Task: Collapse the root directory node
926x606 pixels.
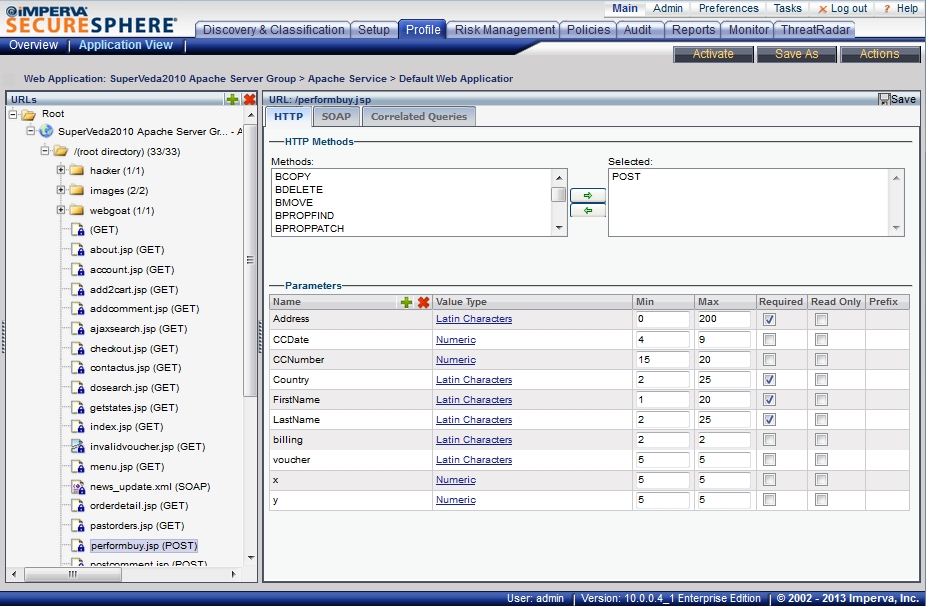Action: pos(45,151)
